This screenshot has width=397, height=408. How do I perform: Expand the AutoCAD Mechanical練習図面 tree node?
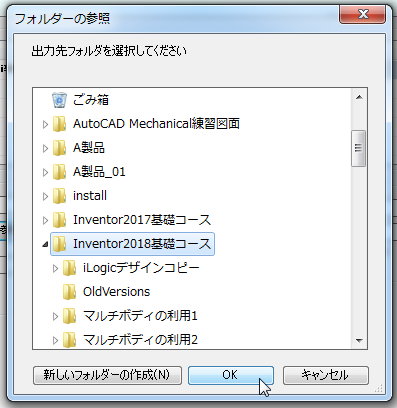[45, 124]
